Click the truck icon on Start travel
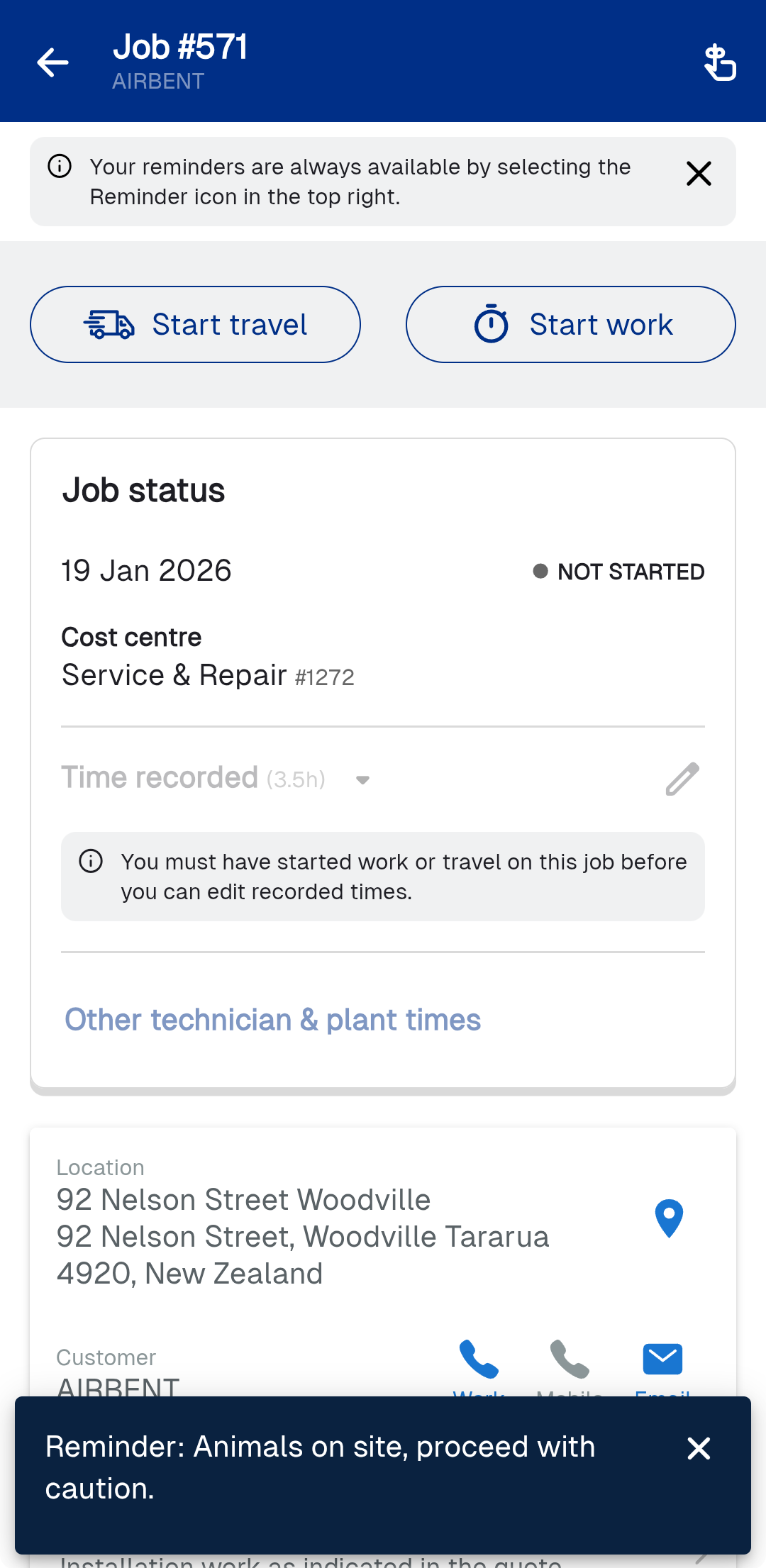This screenshot has width=766, height=1568. pyautogui.click(x=109, y=325)
